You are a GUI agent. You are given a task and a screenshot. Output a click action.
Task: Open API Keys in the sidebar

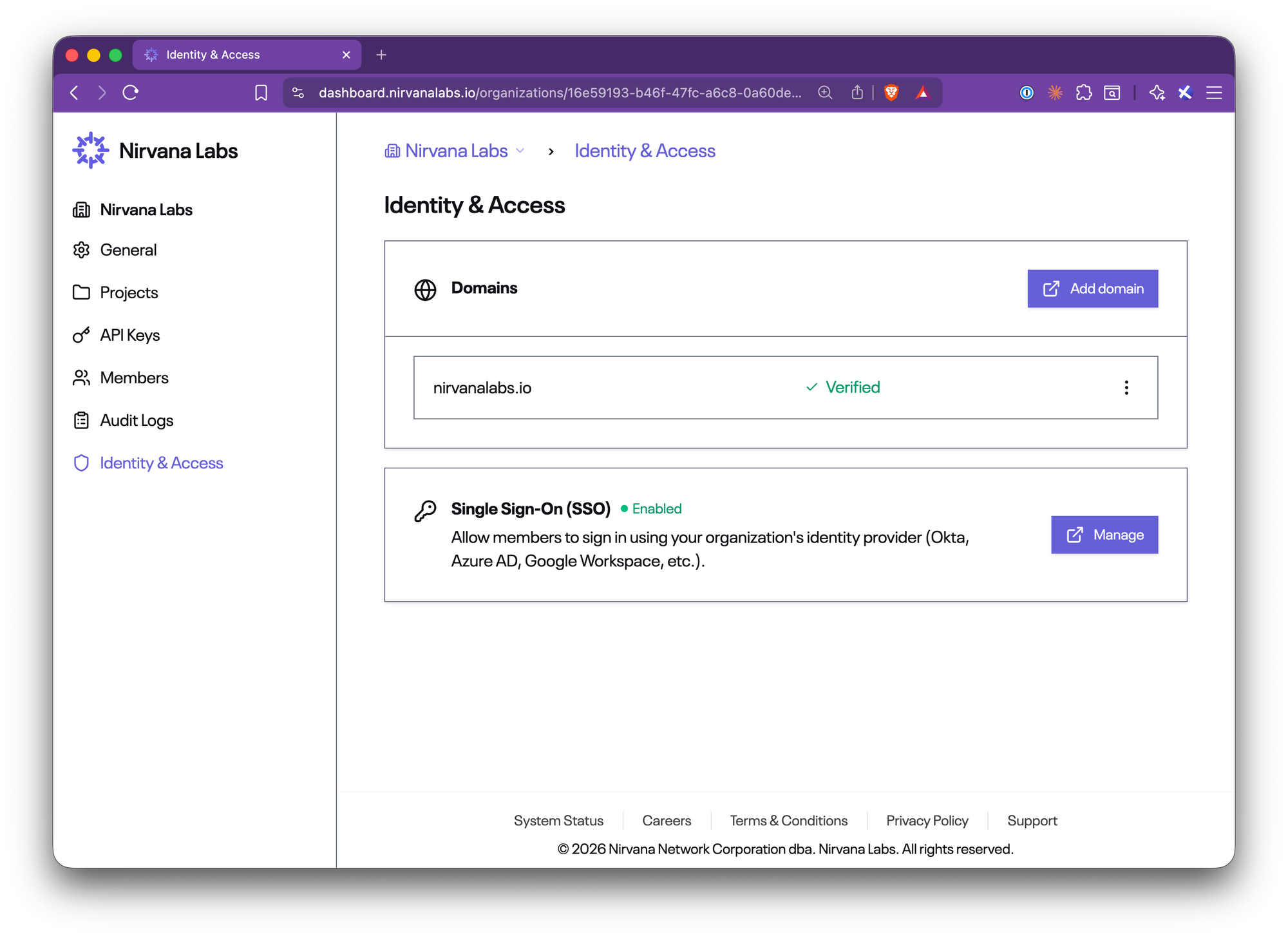pos(129,335)
